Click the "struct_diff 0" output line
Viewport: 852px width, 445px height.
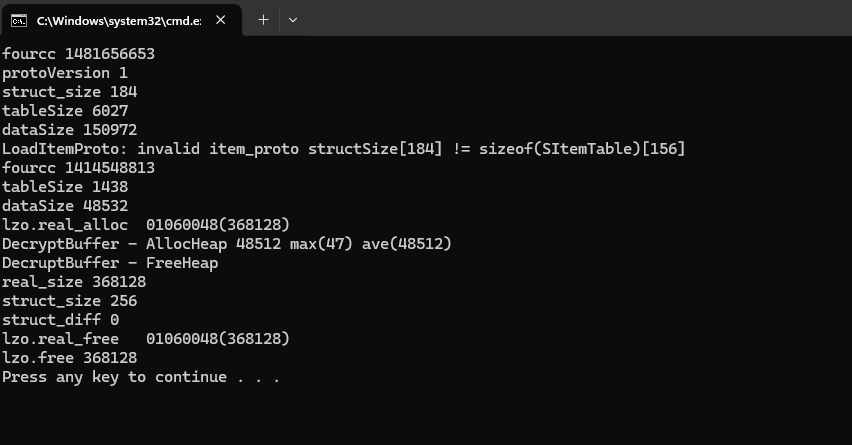(60, 320)
